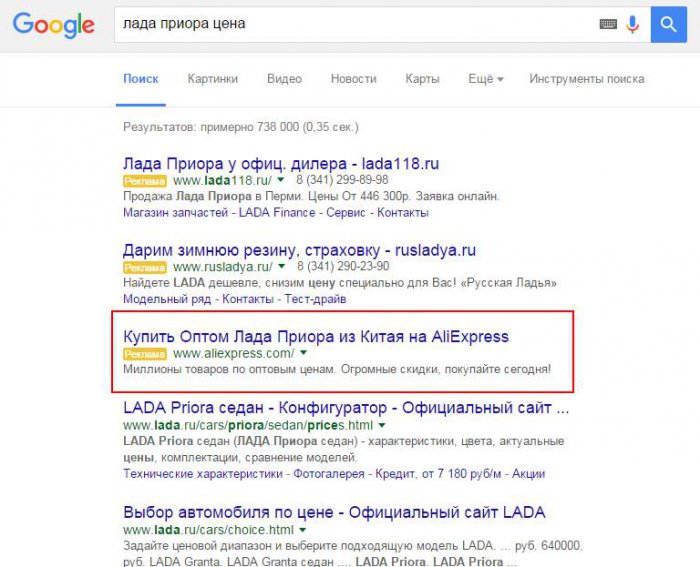Open the rusladya.ru ad result title
Image resolution: width=700 pixels, height=567 pixels.
[299, 250]
